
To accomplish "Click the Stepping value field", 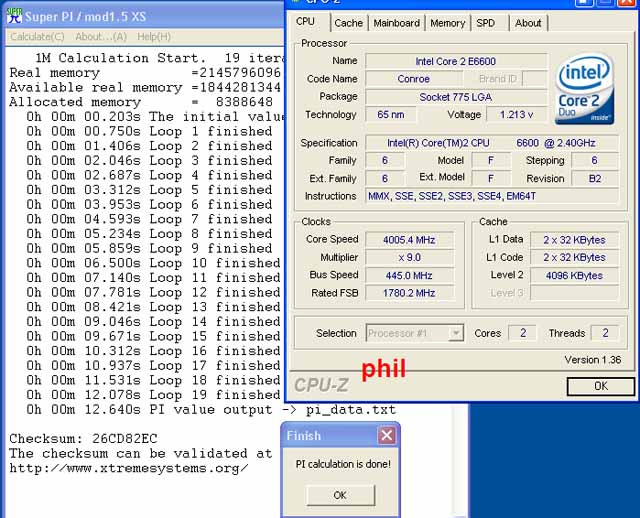I will [595, 160].
